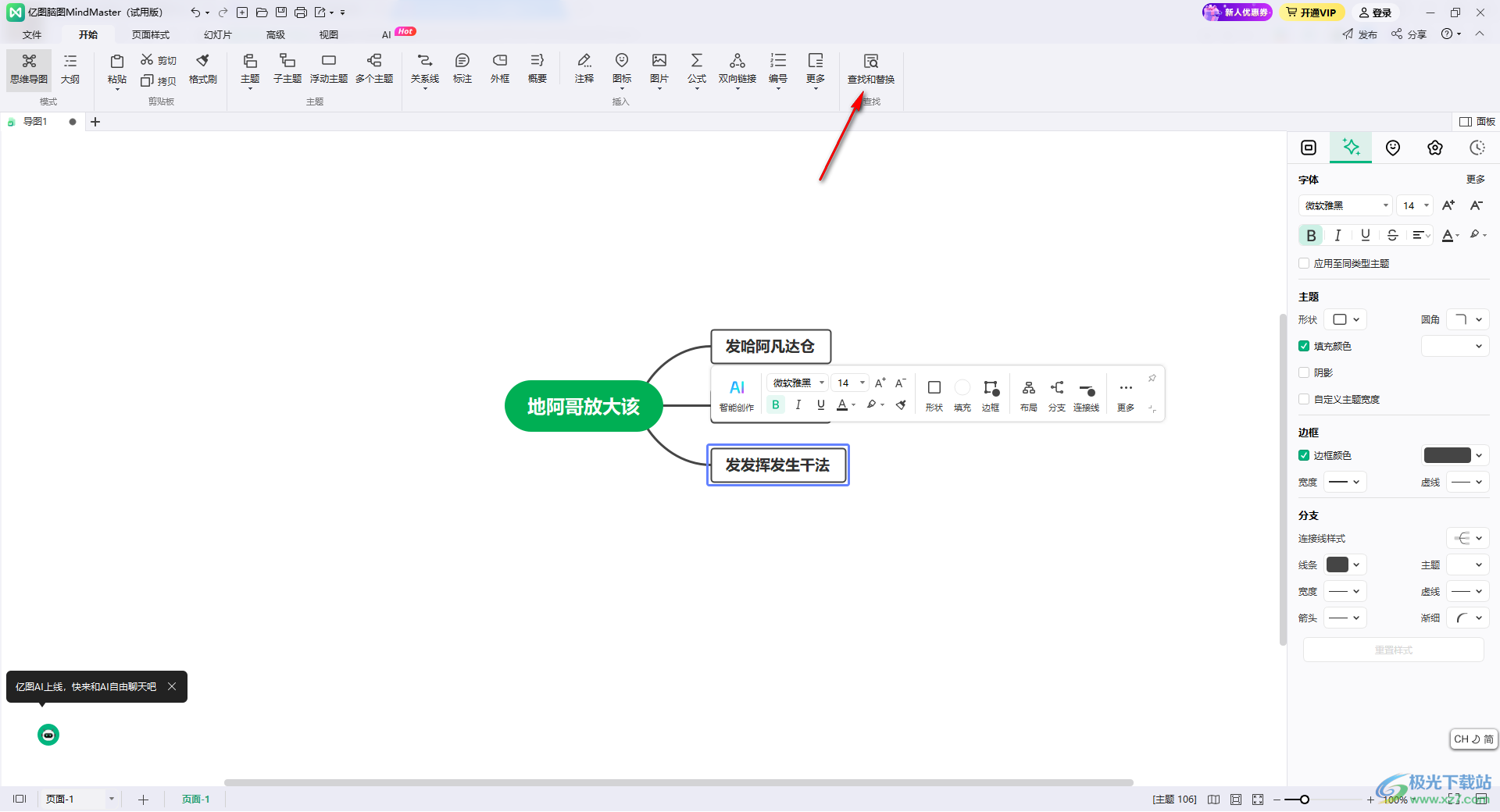Expand the topic shape dropdown
Image resolution: width=1500 pixels, height=812 pixels.
click(x=1345, y=319)
